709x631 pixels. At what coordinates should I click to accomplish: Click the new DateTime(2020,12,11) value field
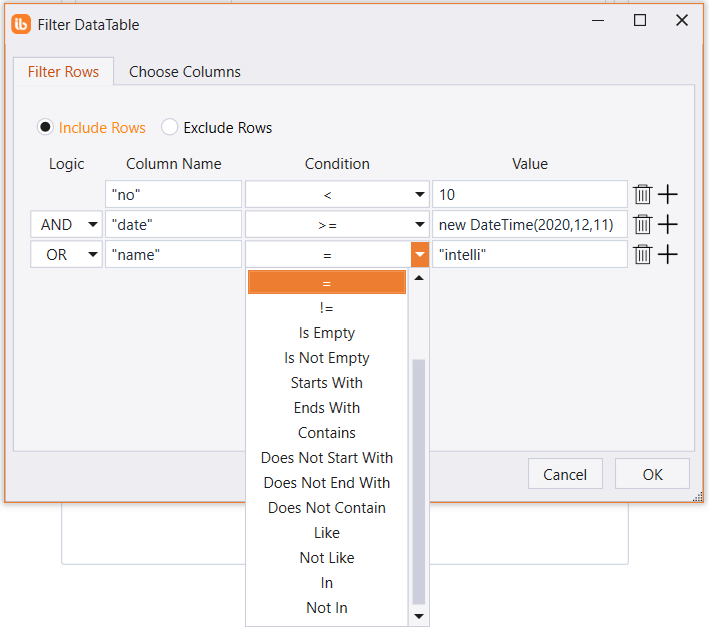coord(529,224)
